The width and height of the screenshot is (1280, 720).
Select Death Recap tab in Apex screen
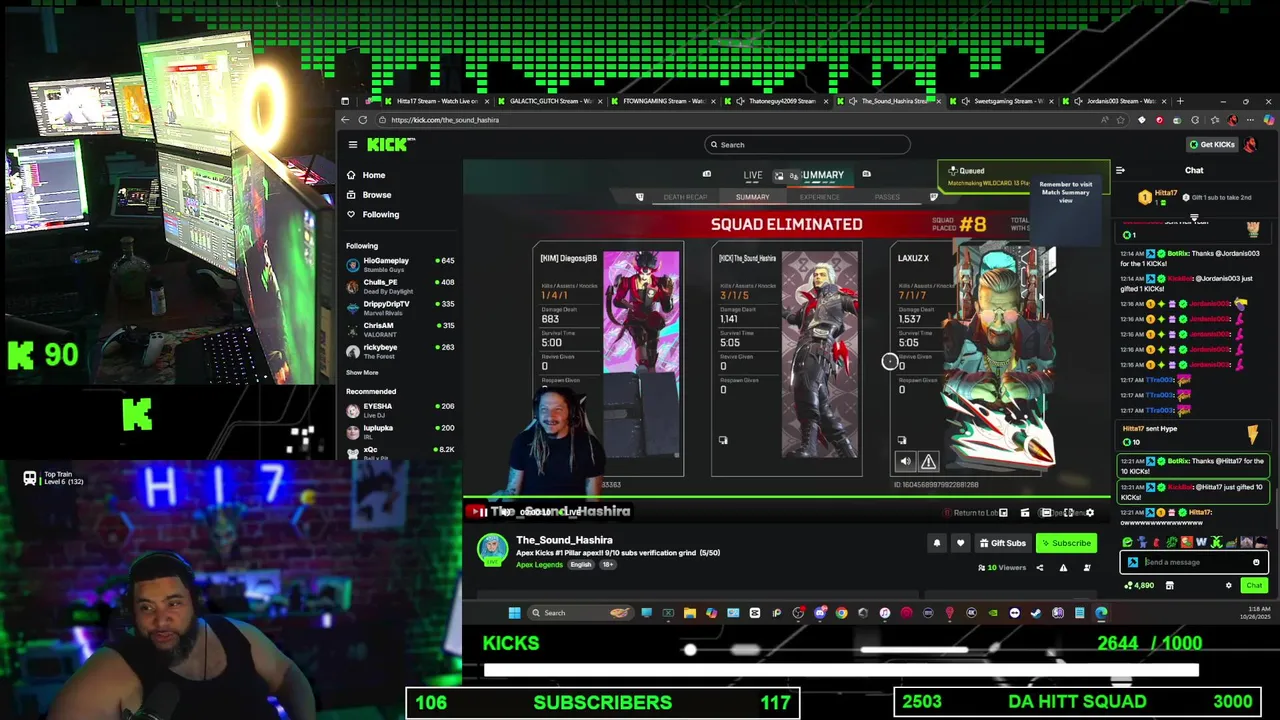click(x=685, y=197)
